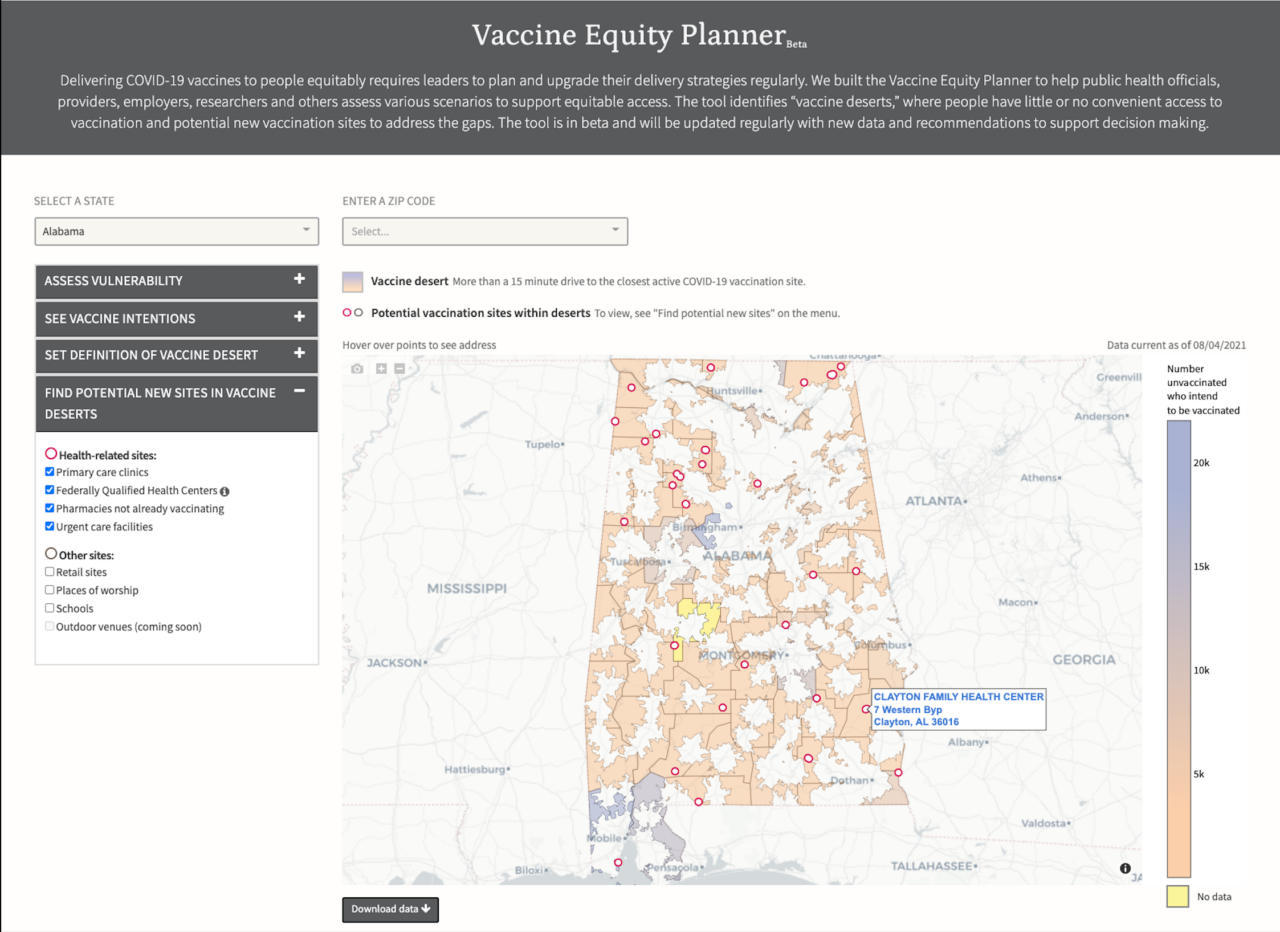Enable the Retail sites checkbox

click(50, 572)
